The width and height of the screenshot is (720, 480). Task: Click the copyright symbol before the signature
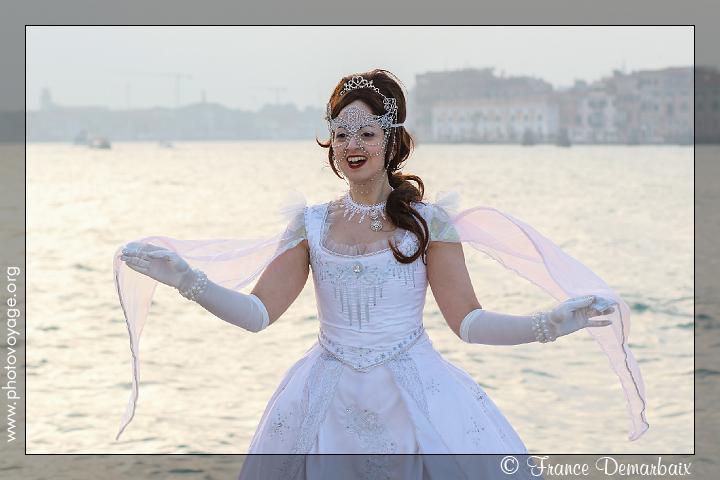[x=509, y=466]
